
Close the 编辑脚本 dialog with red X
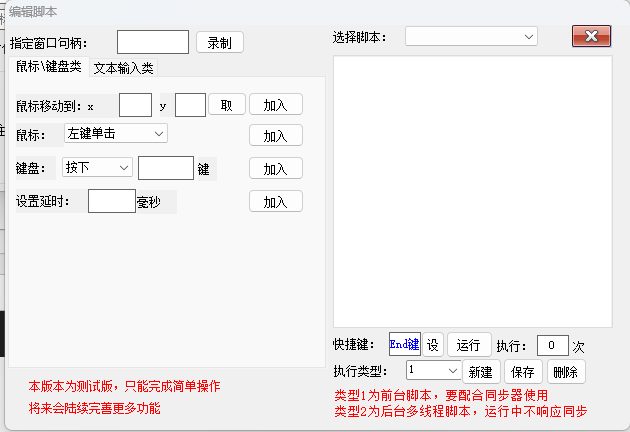(591, 36)
